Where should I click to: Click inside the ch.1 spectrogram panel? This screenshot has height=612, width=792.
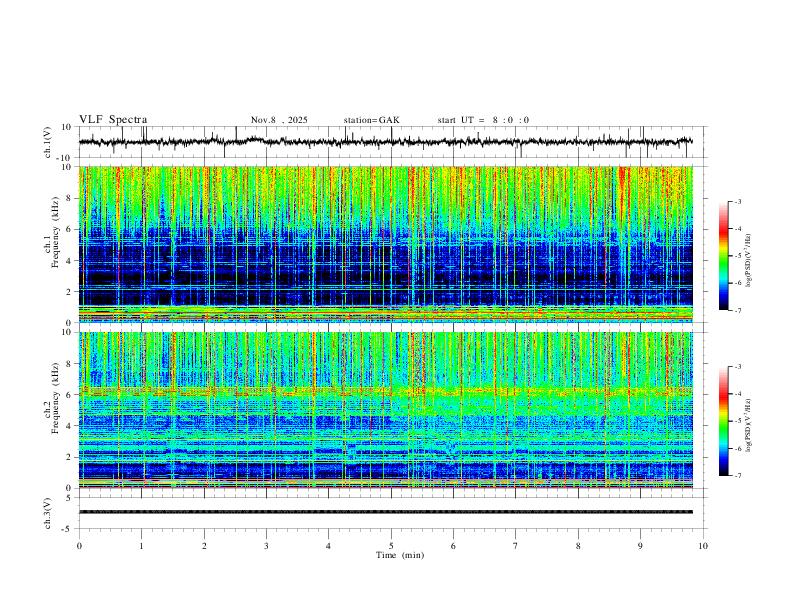click(385, 244)
